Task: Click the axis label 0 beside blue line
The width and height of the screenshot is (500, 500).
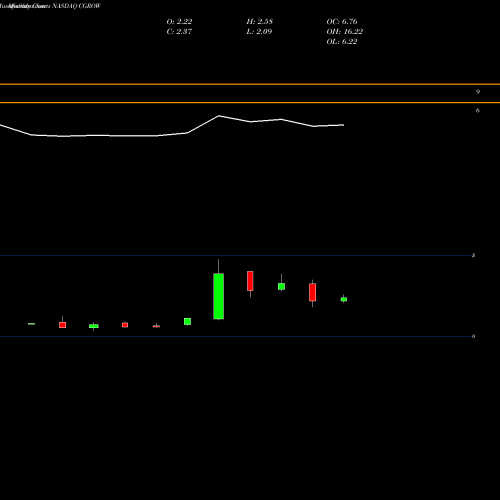Action: point(474,336)
